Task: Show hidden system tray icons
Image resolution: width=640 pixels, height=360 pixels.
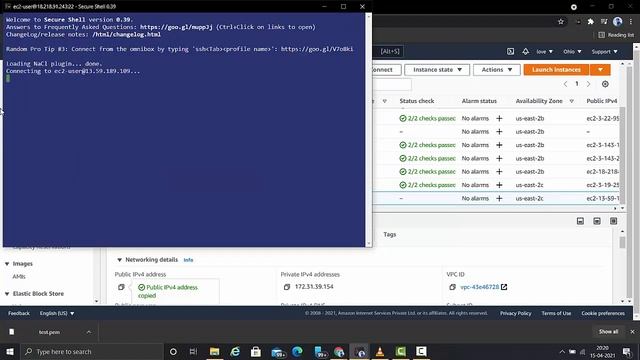Action: coord(562,351)
